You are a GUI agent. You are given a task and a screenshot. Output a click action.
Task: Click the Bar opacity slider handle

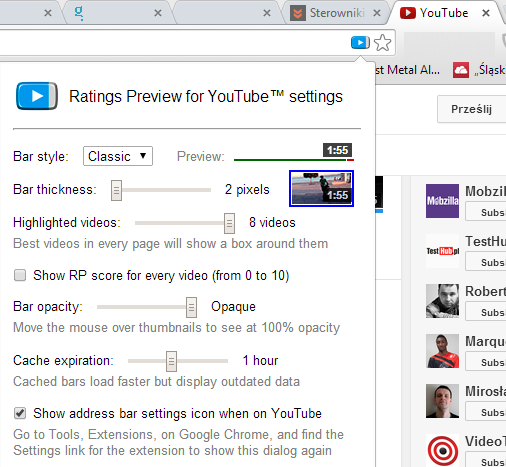[191, 307]
